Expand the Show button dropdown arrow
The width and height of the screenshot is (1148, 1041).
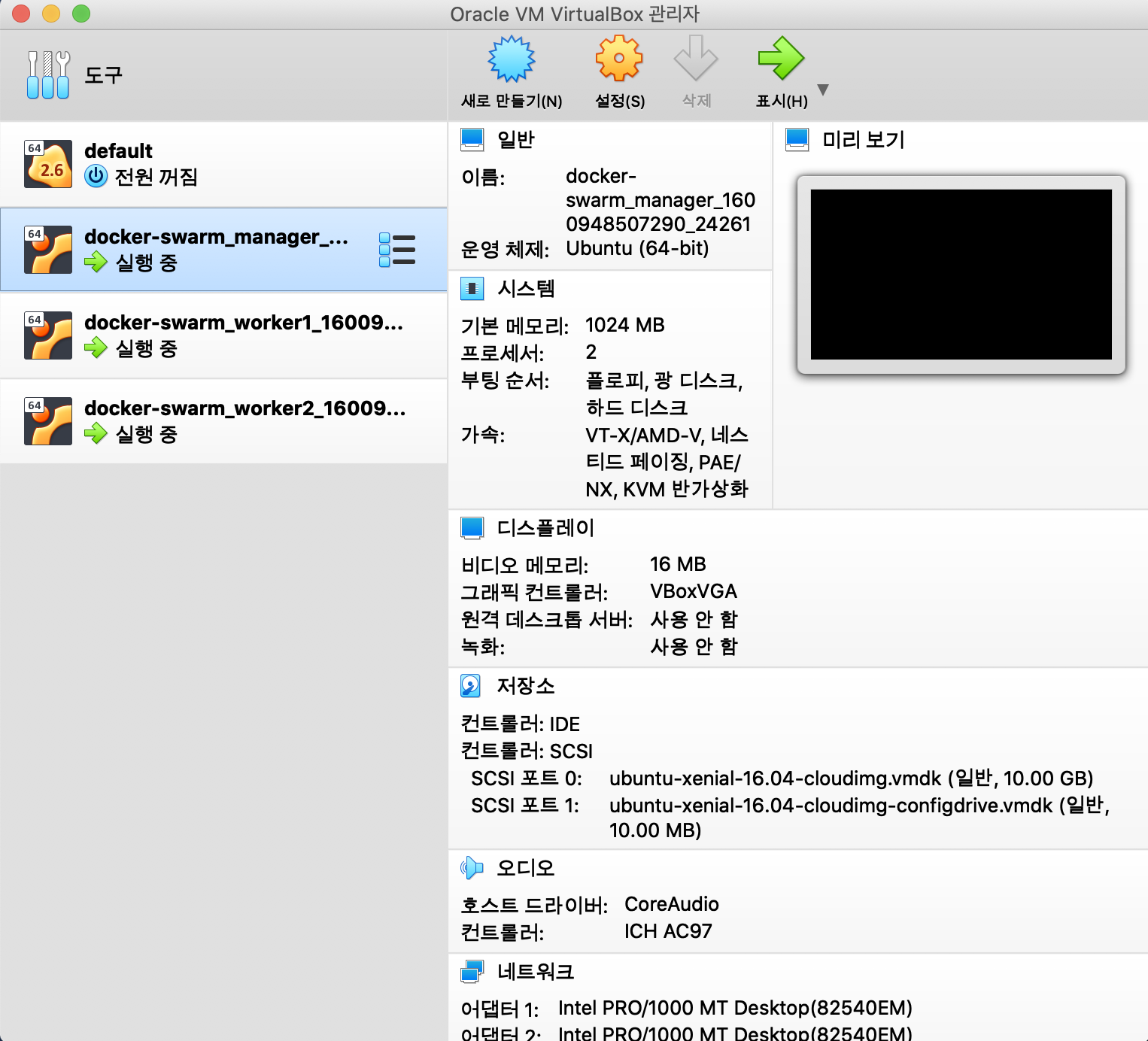coord(823,90)
